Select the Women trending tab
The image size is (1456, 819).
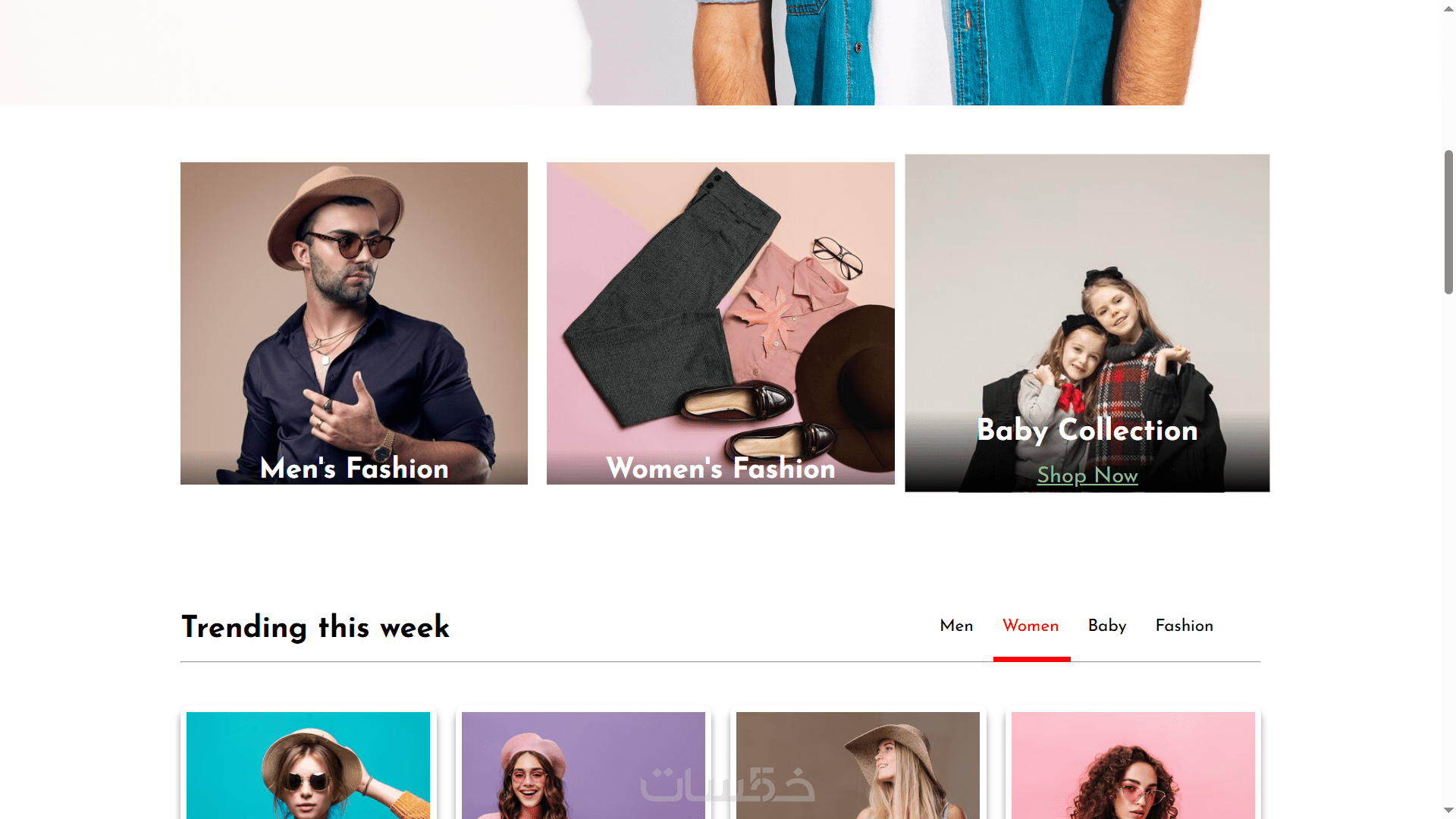point(1031,626)
